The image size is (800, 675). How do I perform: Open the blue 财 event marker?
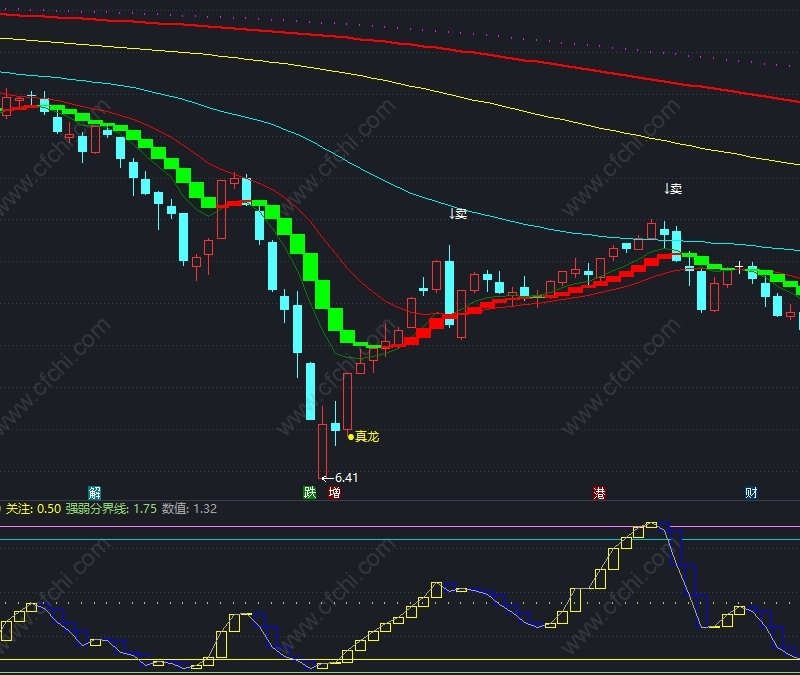click(751, 493)
